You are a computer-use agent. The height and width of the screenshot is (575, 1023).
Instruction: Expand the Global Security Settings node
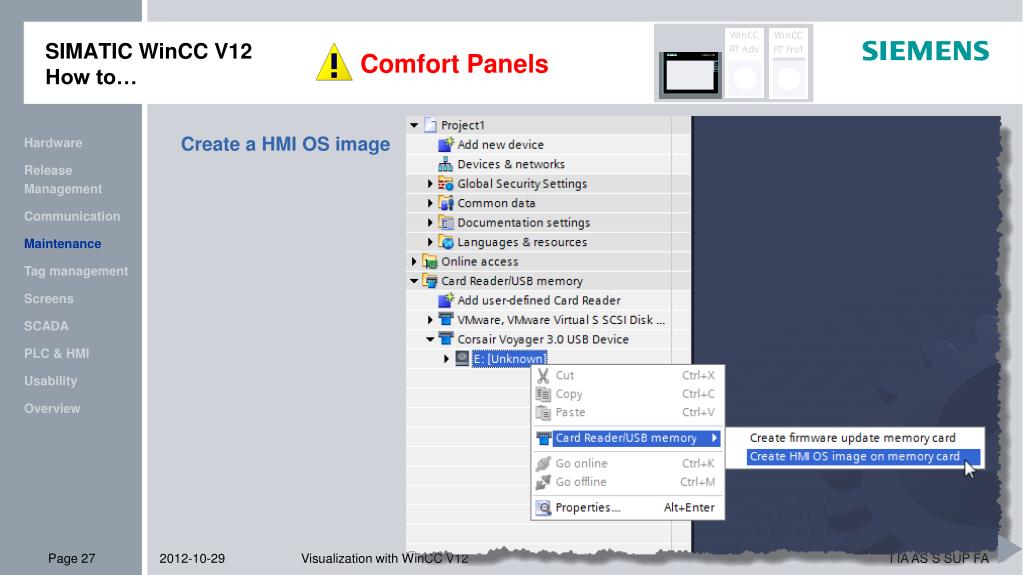430,184
